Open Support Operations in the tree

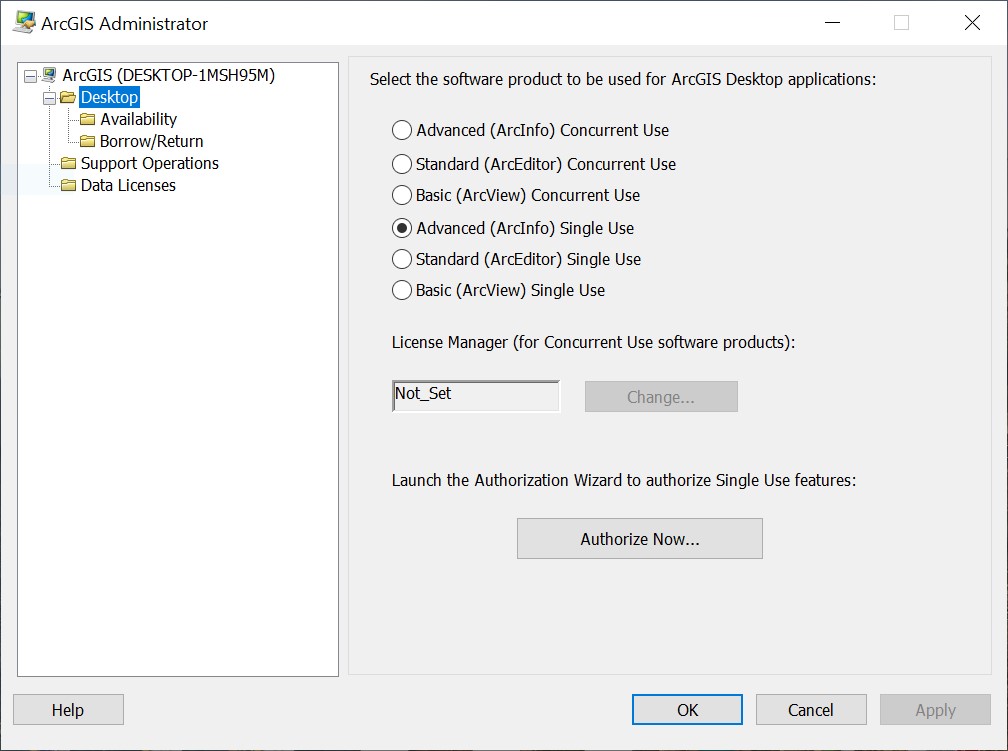(x=150, y=163)
